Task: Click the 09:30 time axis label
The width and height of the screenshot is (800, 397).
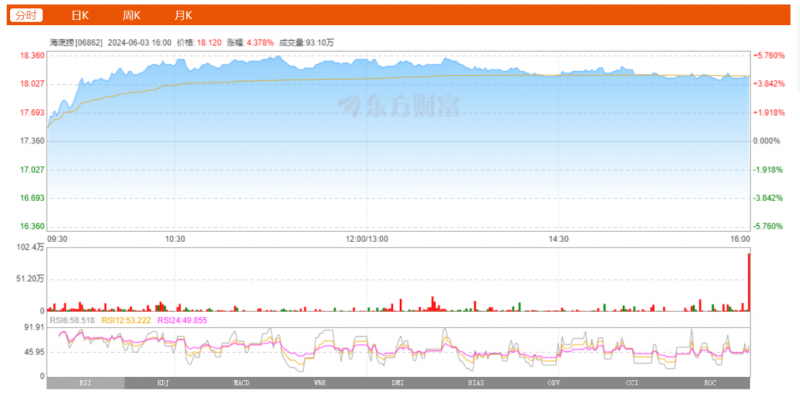Action: point(56,239)
